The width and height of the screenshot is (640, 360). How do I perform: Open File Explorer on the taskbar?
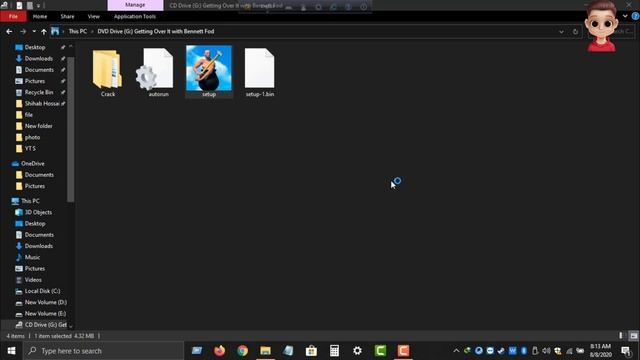point(265,351)
